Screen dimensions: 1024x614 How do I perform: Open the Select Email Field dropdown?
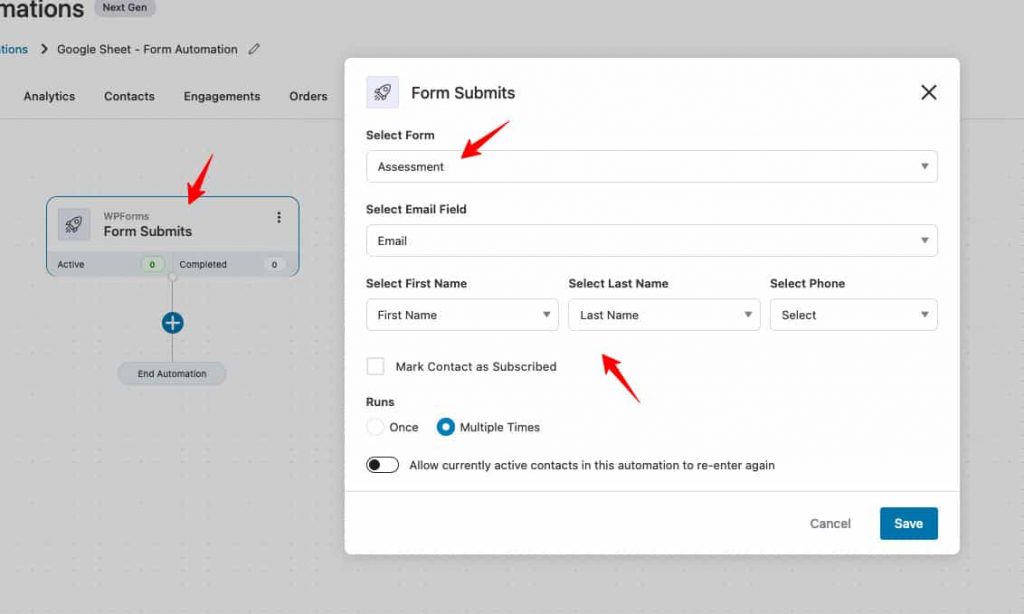(x=652, y=240)
